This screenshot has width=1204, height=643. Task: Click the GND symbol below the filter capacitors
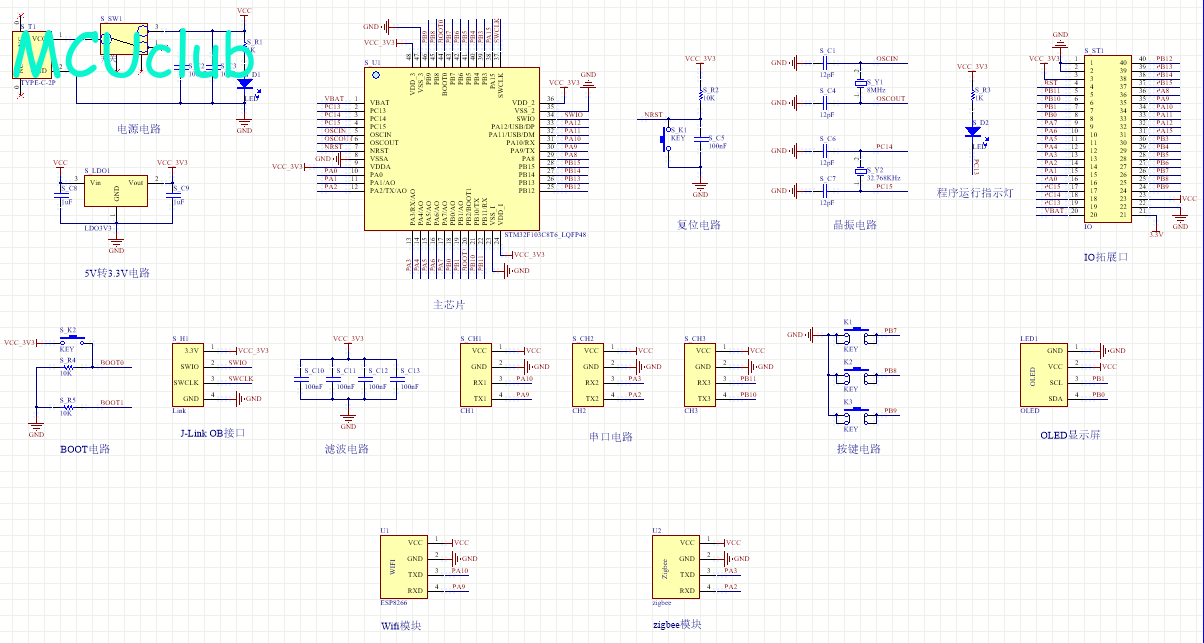(x=348, y=419)
